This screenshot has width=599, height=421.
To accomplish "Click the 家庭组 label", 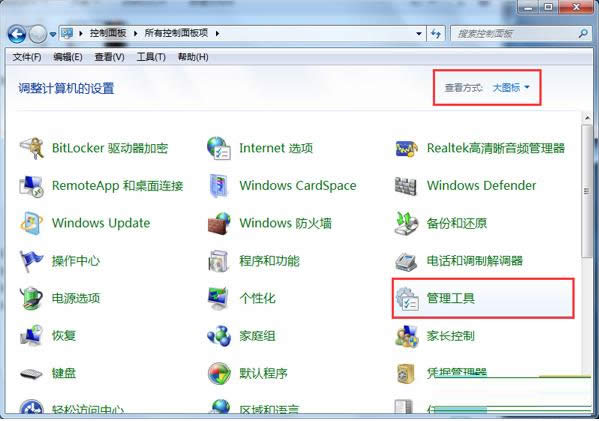I will [x=257, y=336].
